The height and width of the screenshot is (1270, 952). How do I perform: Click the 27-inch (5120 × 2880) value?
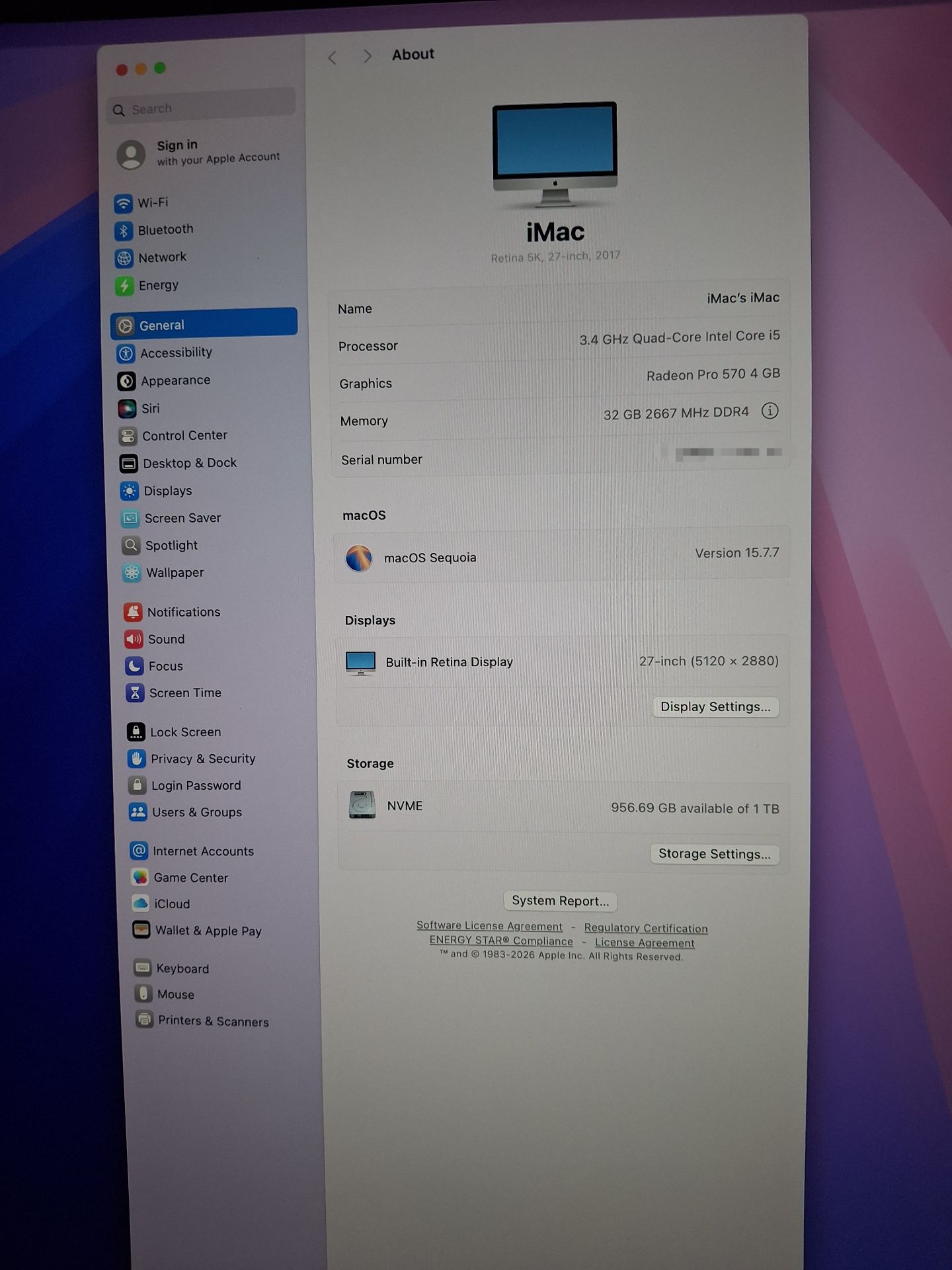(709, 661)
